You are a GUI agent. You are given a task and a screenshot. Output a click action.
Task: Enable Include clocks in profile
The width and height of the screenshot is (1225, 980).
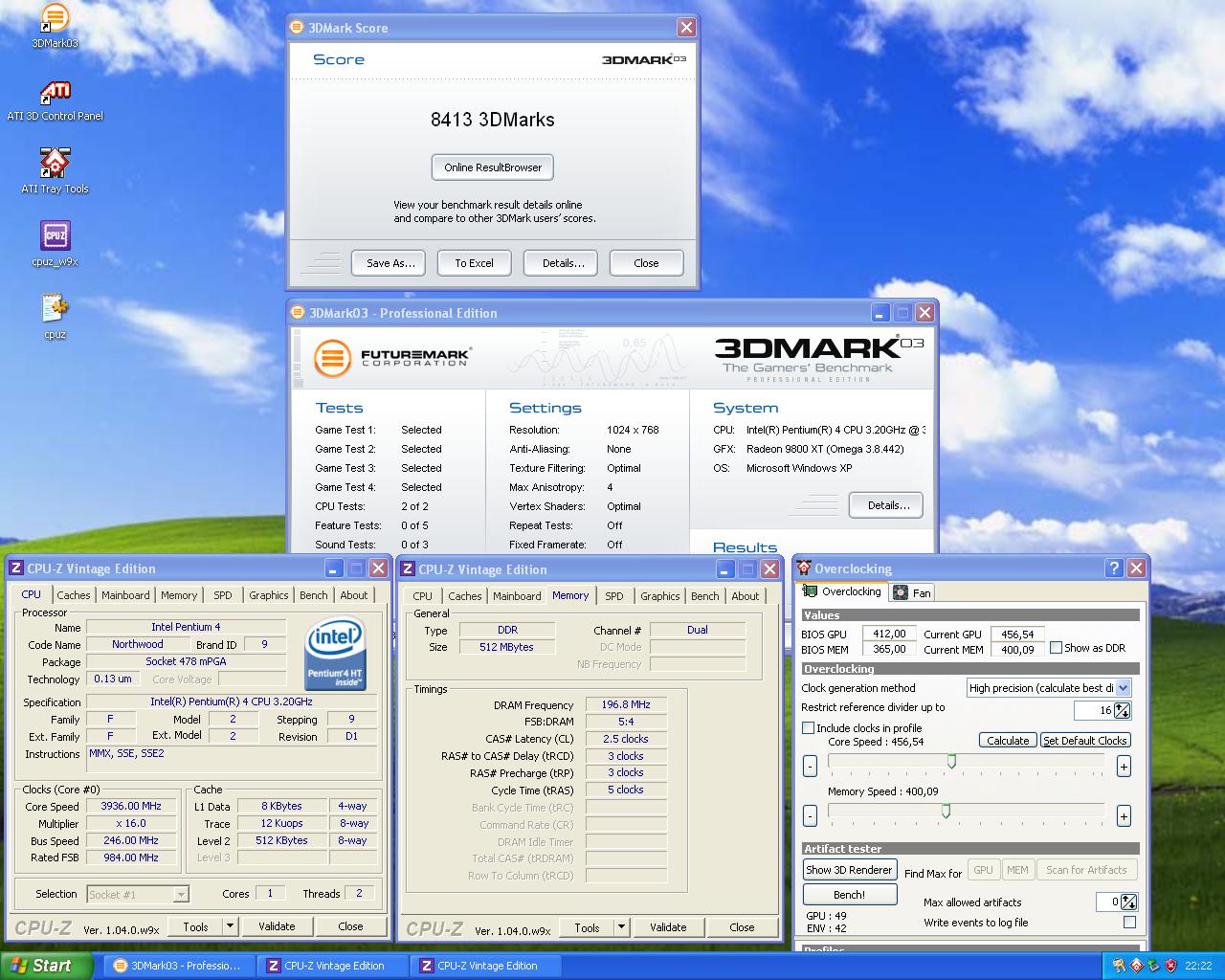[x=808, y=728]
